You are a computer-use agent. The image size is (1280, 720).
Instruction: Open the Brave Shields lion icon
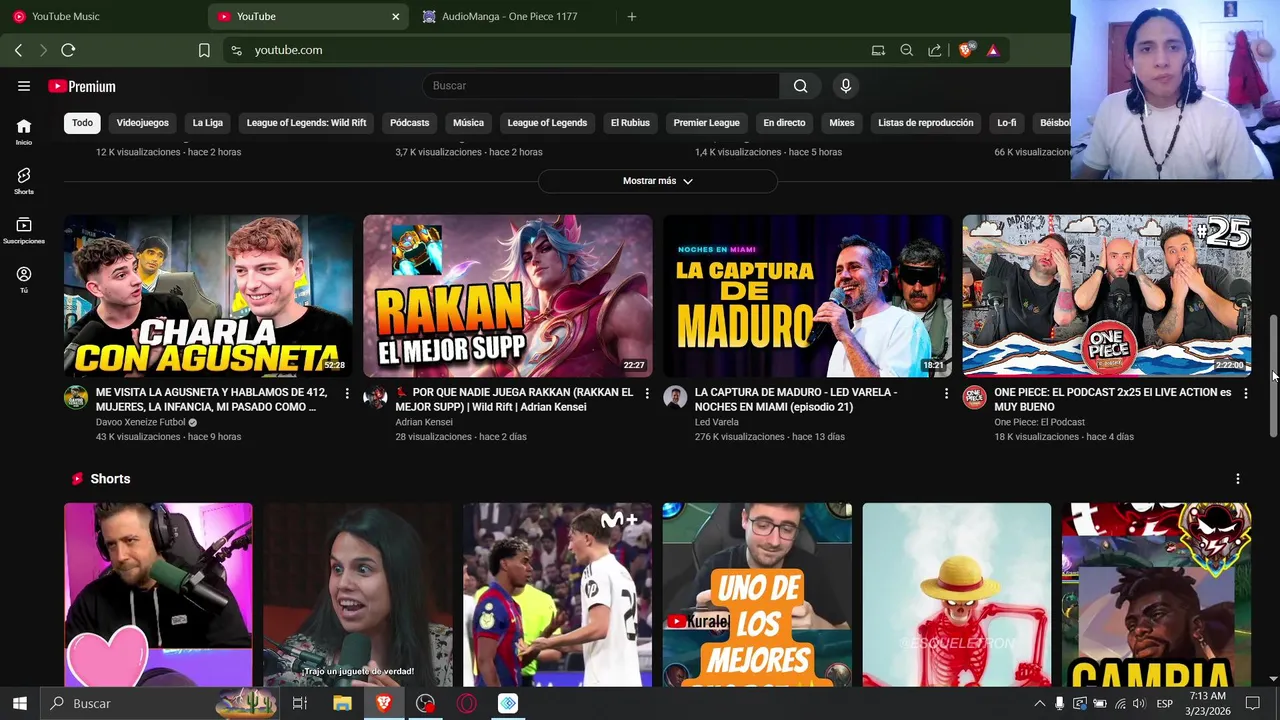[966, 50]
